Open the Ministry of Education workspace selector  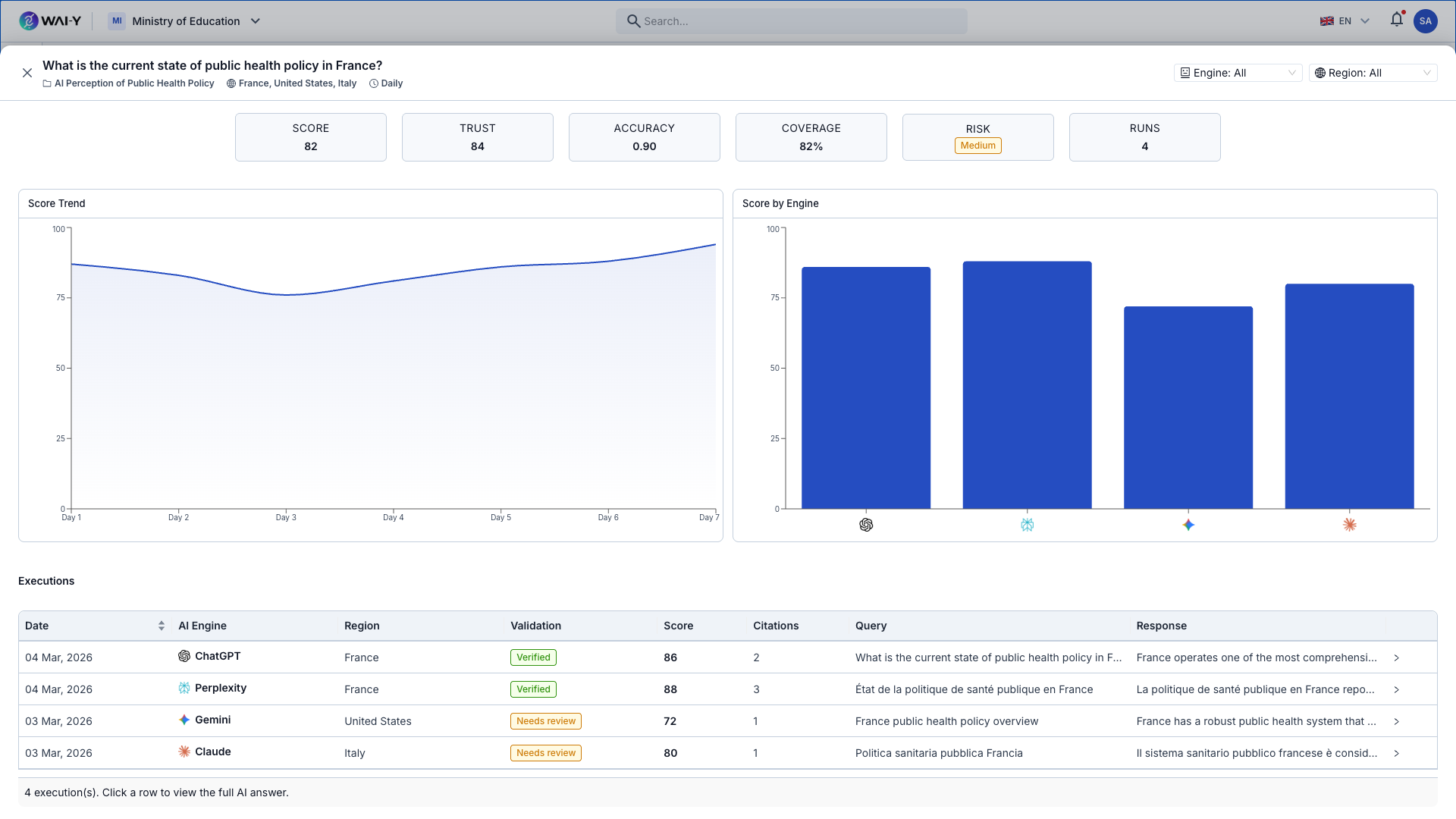click(x=185, y=20)
